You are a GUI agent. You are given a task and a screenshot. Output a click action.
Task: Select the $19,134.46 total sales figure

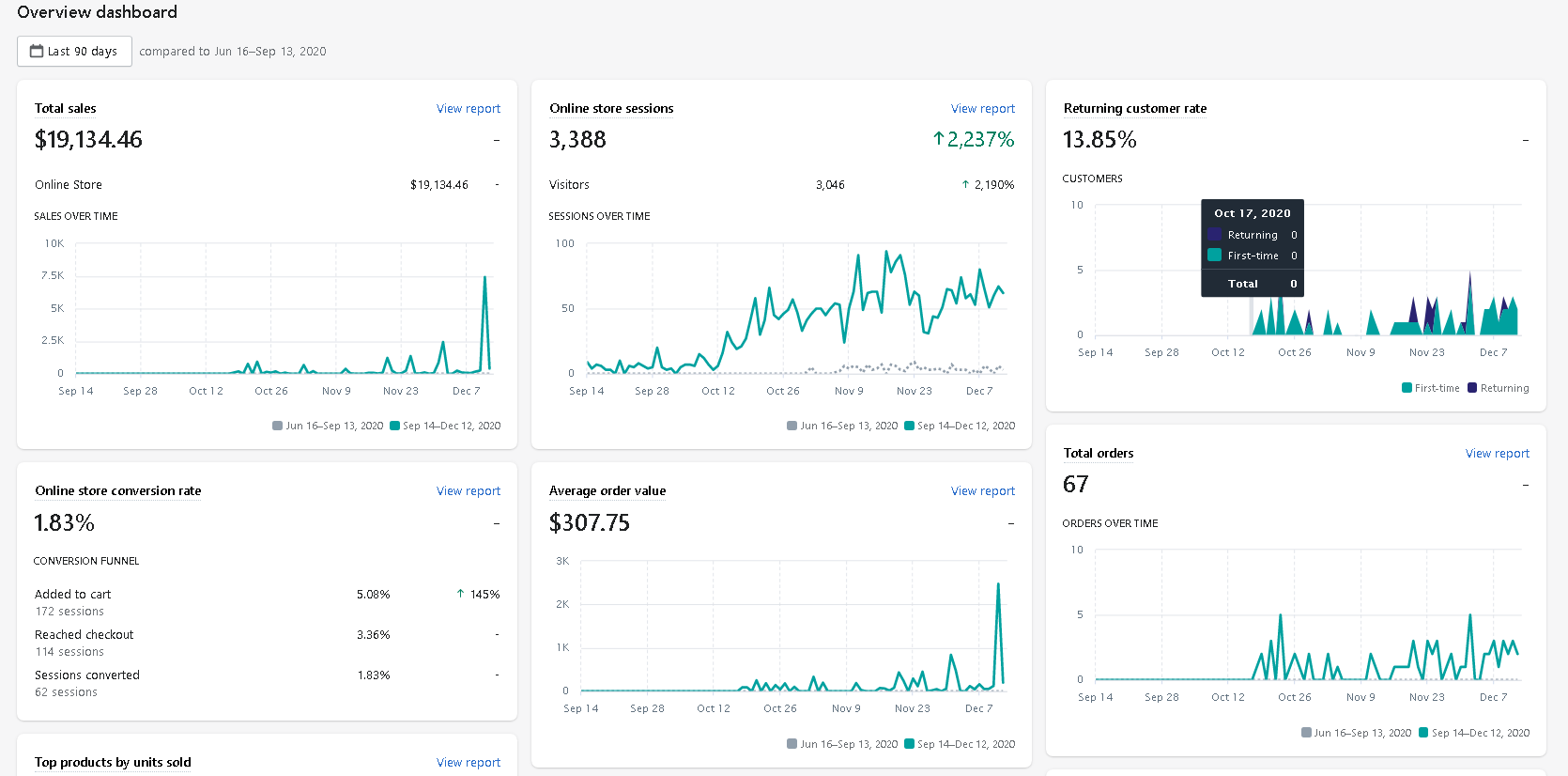88,140
